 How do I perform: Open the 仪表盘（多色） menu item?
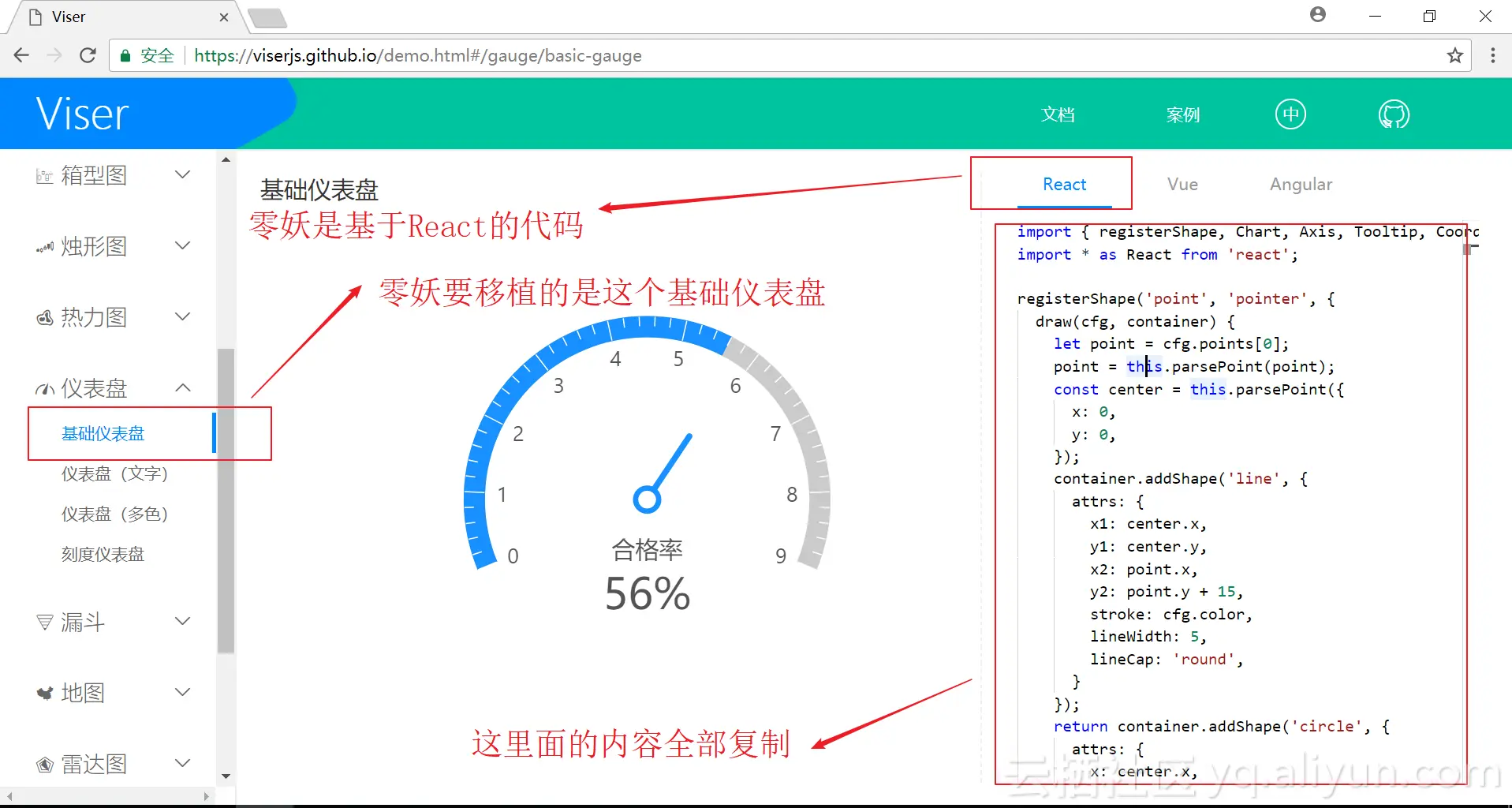pyautogui.click(x=115, y=514)
